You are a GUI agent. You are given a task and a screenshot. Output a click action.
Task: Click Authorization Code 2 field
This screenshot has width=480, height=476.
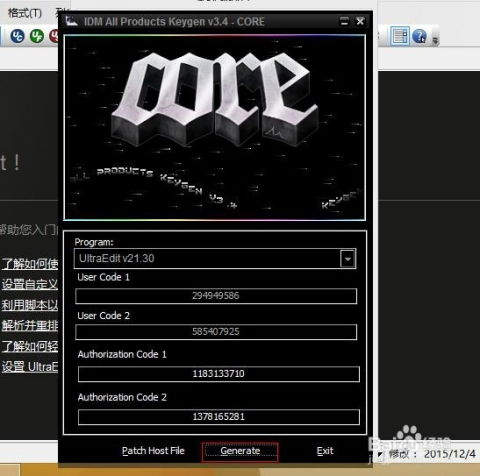(219, 417)
